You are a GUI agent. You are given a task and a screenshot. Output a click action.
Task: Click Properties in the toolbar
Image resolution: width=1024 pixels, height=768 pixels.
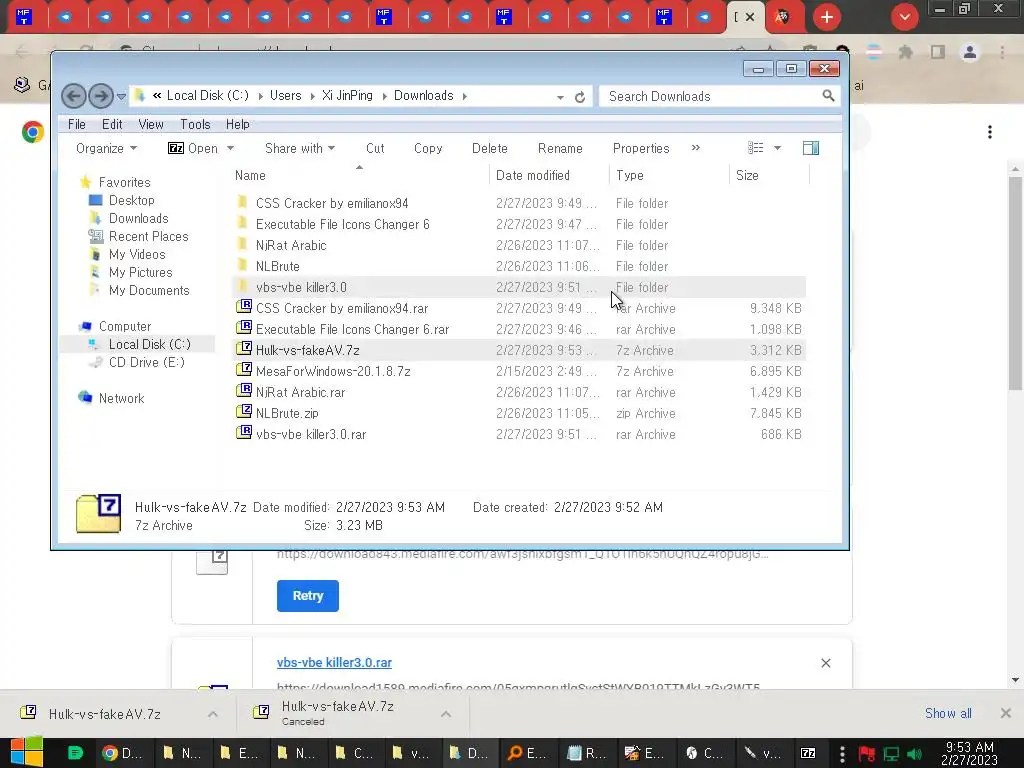point(641,148)
